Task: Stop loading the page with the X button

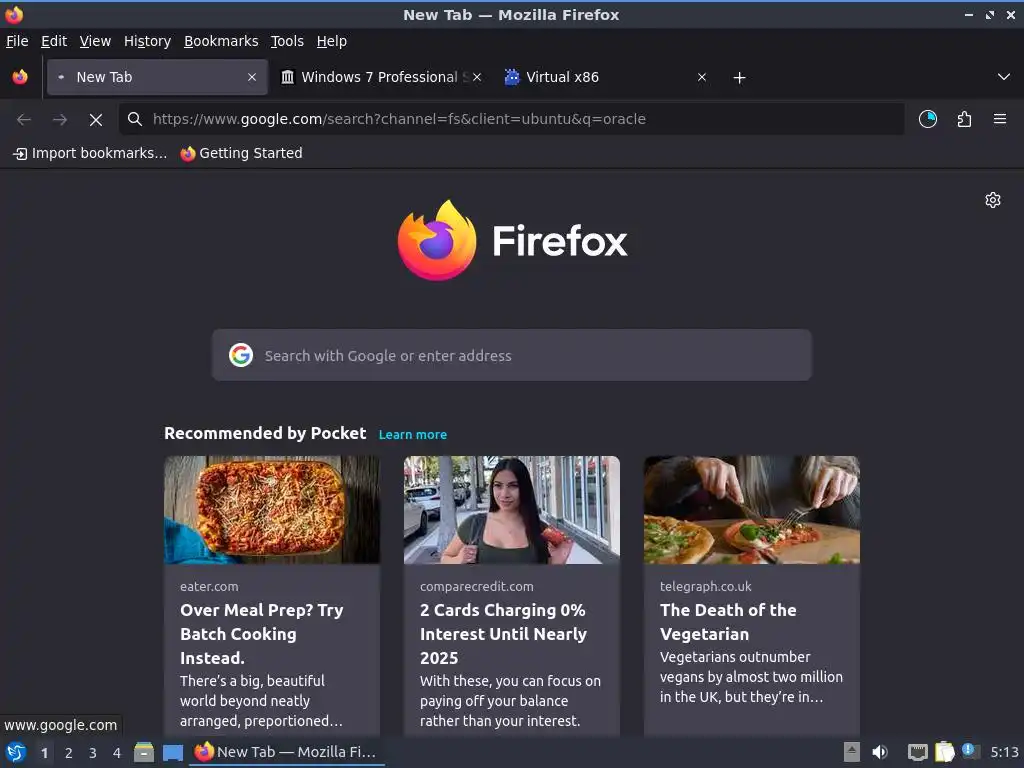Action: (96, 120)
